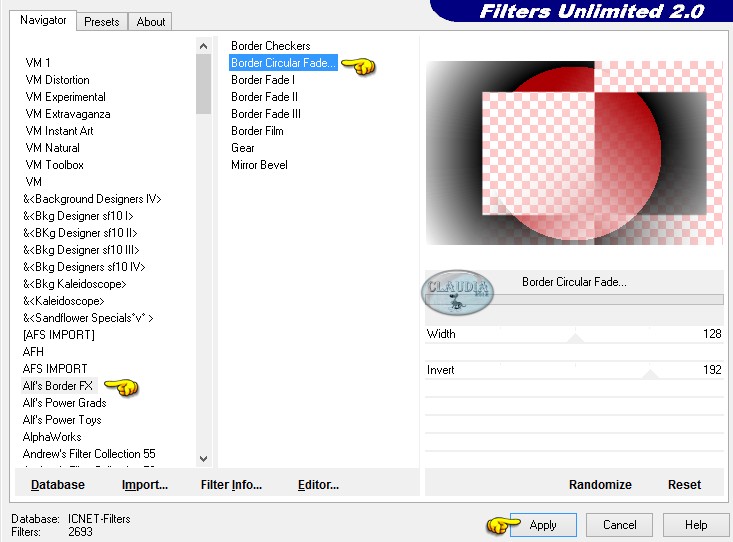Open the About tab
Screen dimensions: 733x542
pyautogui.click(x=151, y=22)
